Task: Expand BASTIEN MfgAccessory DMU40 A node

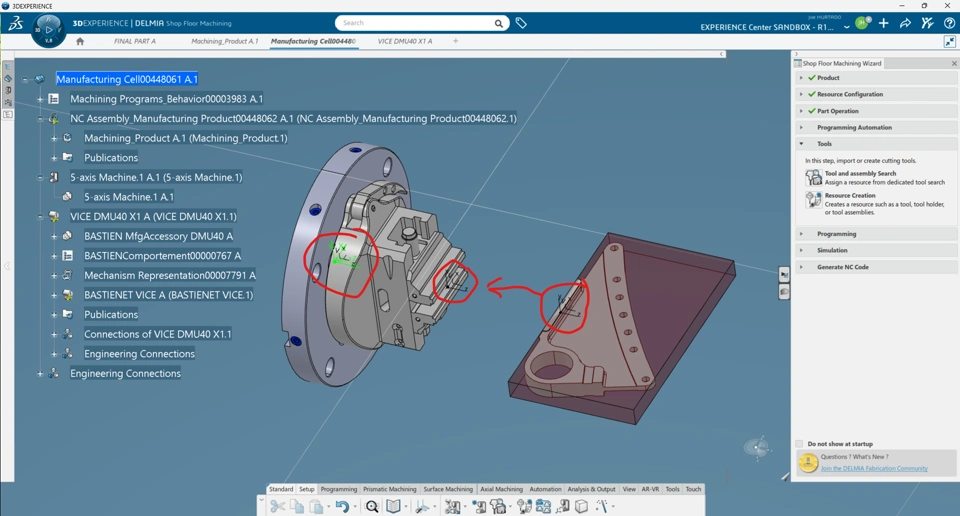Action: (x=54, y=236)
